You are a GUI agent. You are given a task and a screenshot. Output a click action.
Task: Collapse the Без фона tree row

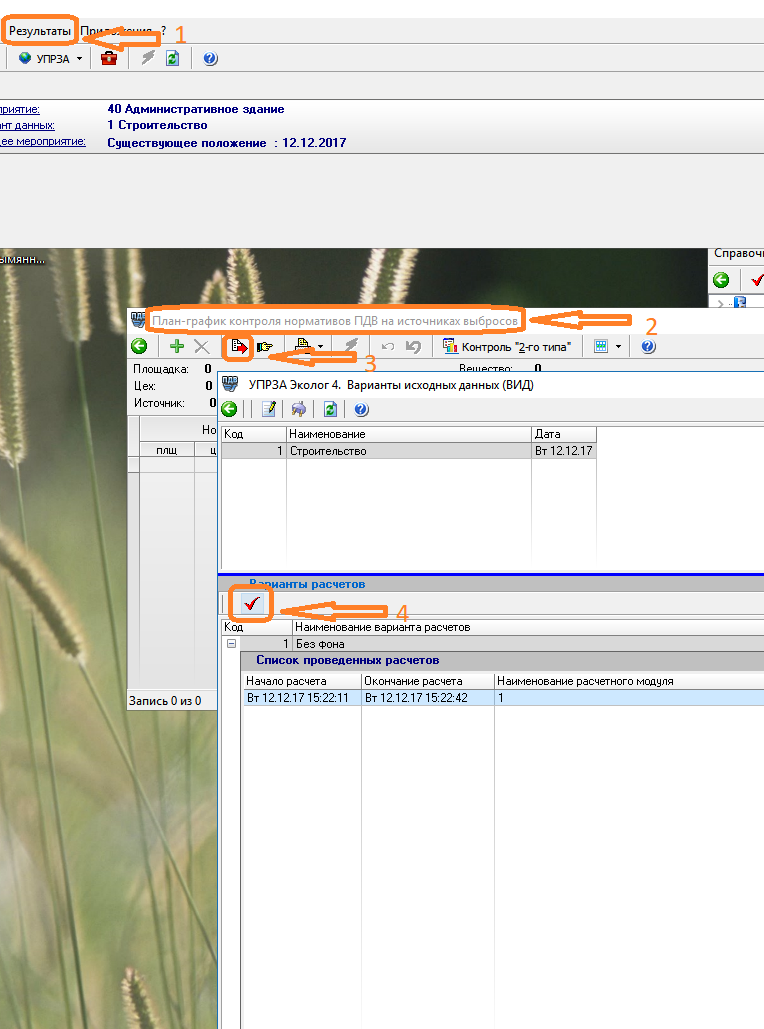coord(231,644)
